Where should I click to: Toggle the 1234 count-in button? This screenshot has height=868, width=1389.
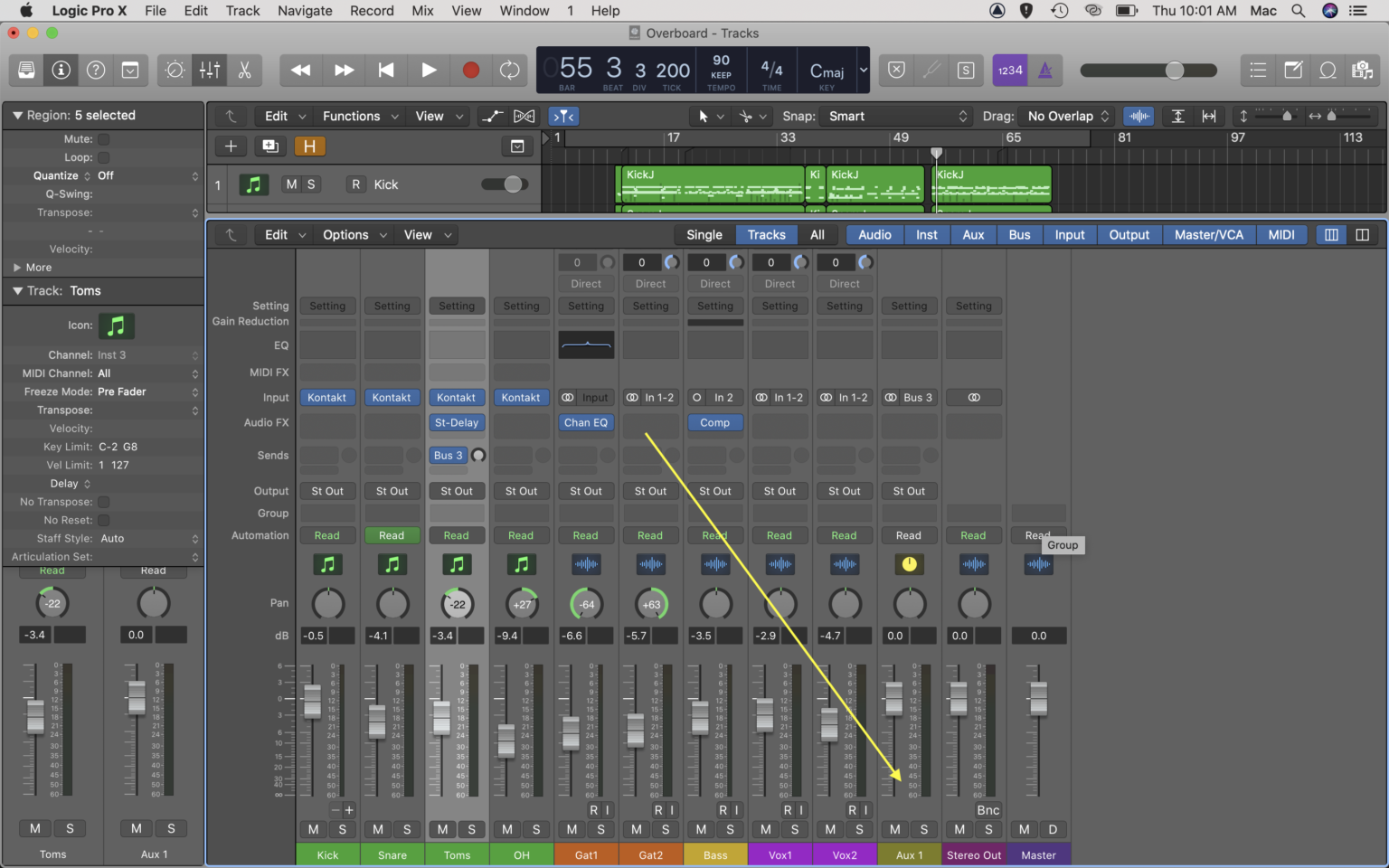(x=1010, y=70)
